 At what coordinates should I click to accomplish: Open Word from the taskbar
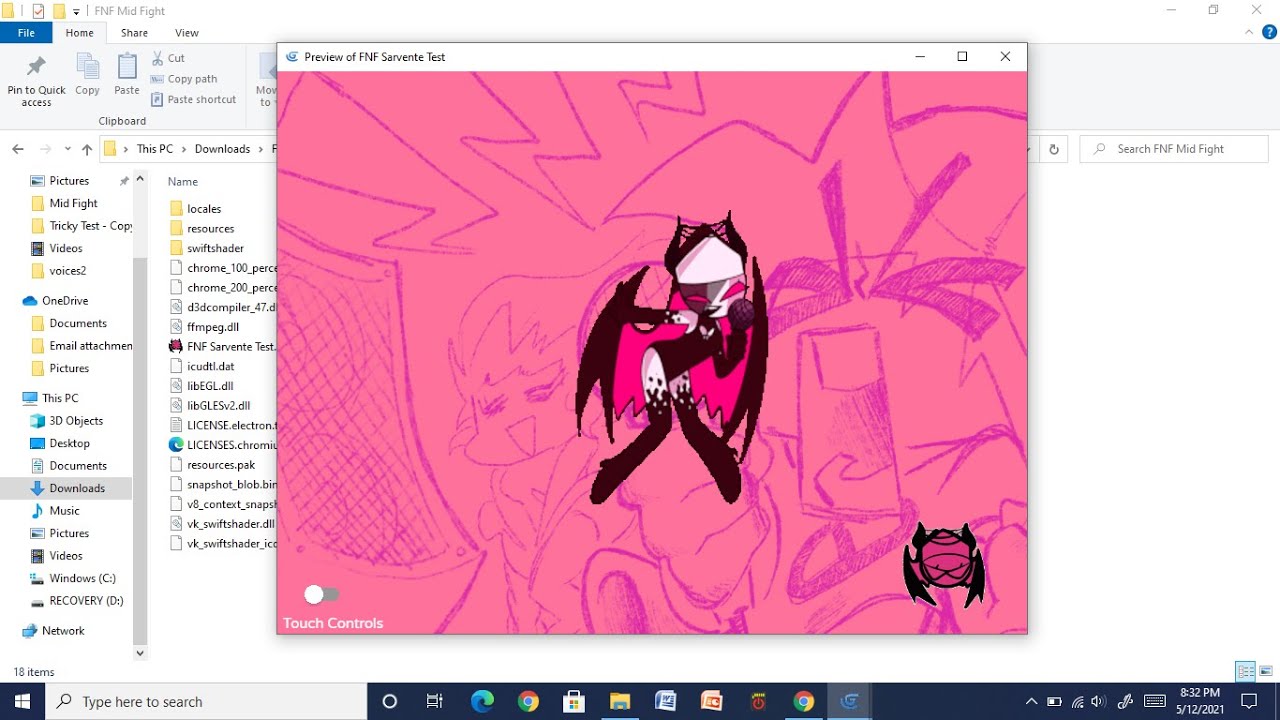point(665,701)
